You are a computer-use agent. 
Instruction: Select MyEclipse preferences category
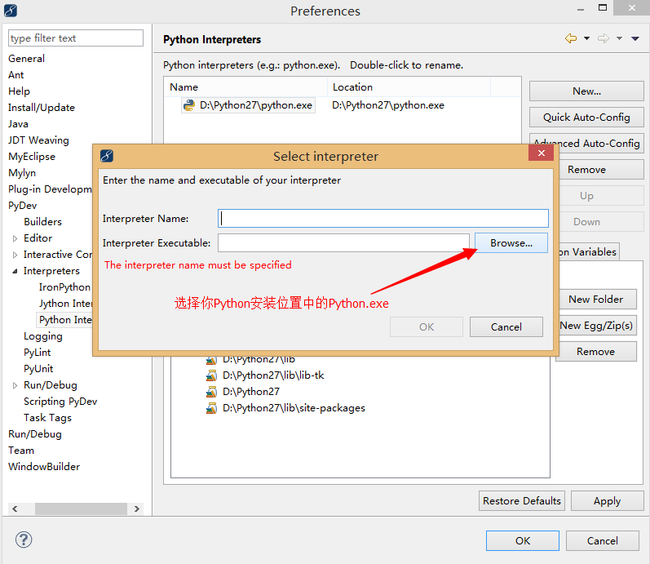point(32,157)
